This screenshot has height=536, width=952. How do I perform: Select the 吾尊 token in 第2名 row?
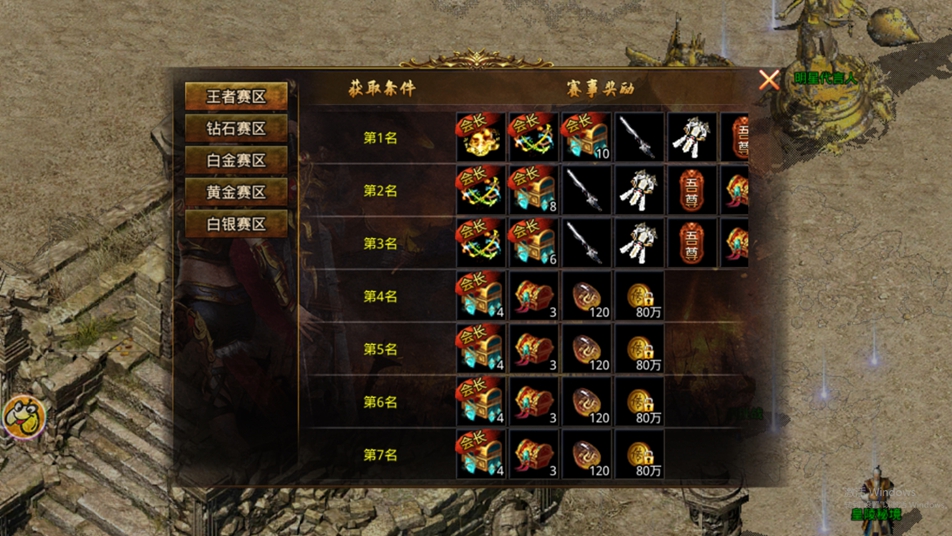click(692, 190)
